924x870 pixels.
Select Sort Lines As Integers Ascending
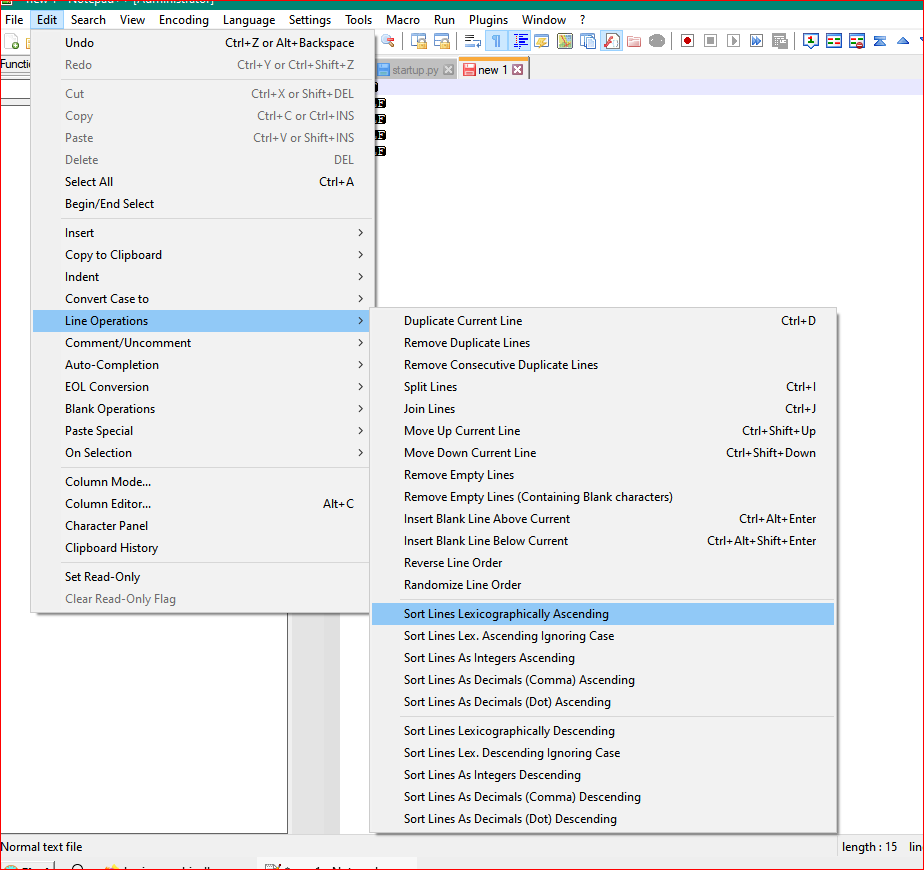pos(603,658)
